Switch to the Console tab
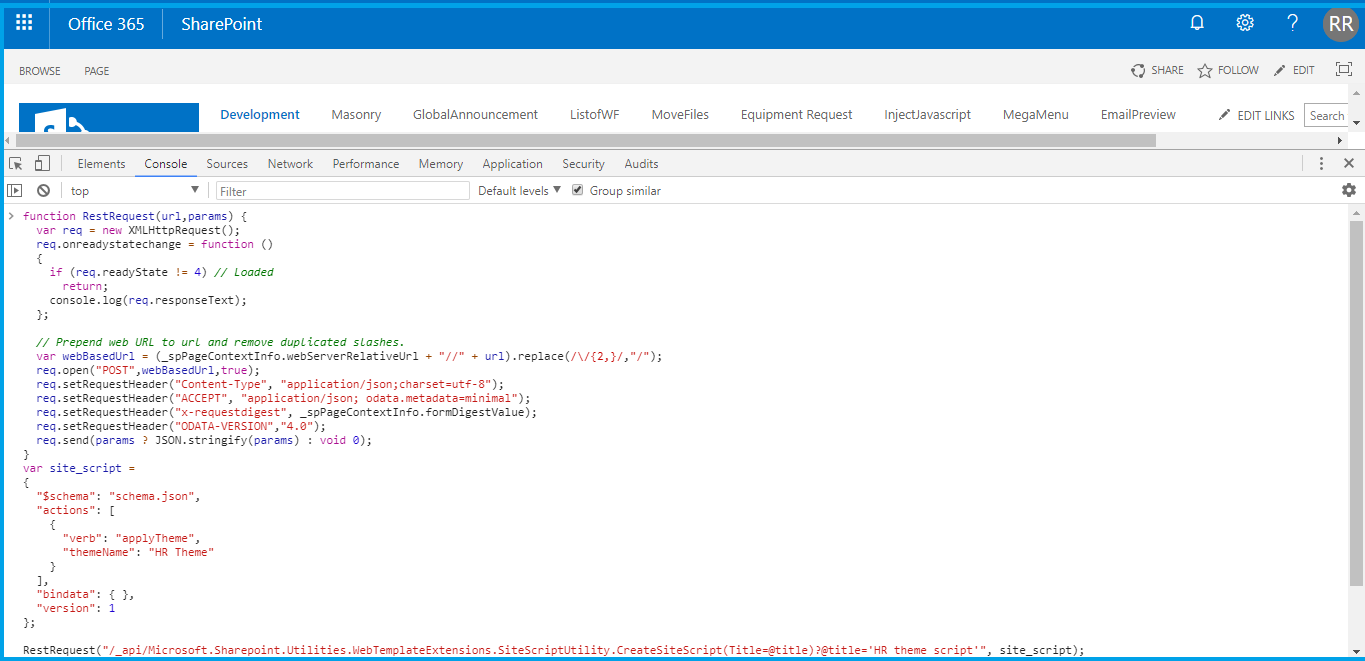 tap(166, 164)
